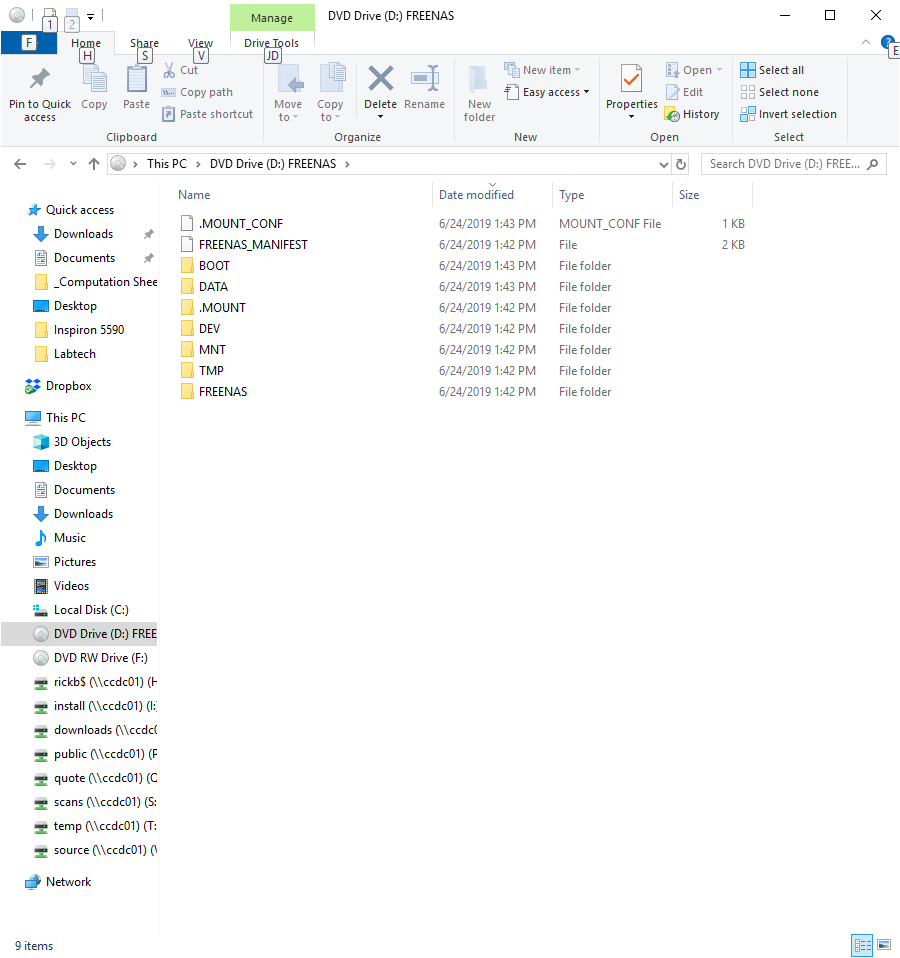Expand the Open button dropdown arrow
The height and width of the screenshot is (958, 900).
719,70
